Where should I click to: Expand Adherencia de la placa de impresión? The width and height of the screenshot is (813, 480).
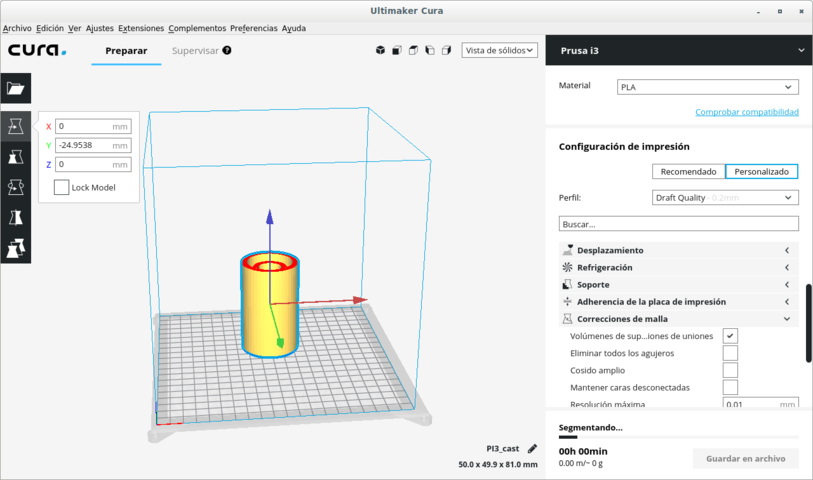(679, 302)
